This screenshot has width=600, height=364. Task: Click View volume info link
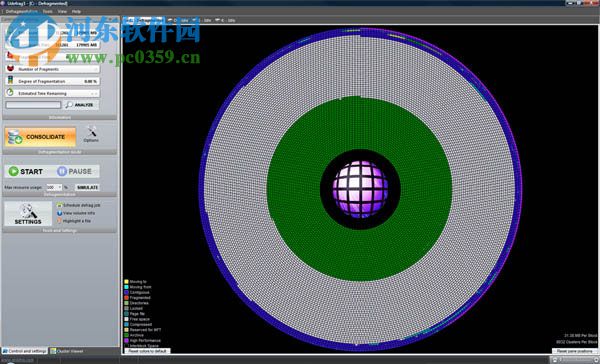(79, 213)
